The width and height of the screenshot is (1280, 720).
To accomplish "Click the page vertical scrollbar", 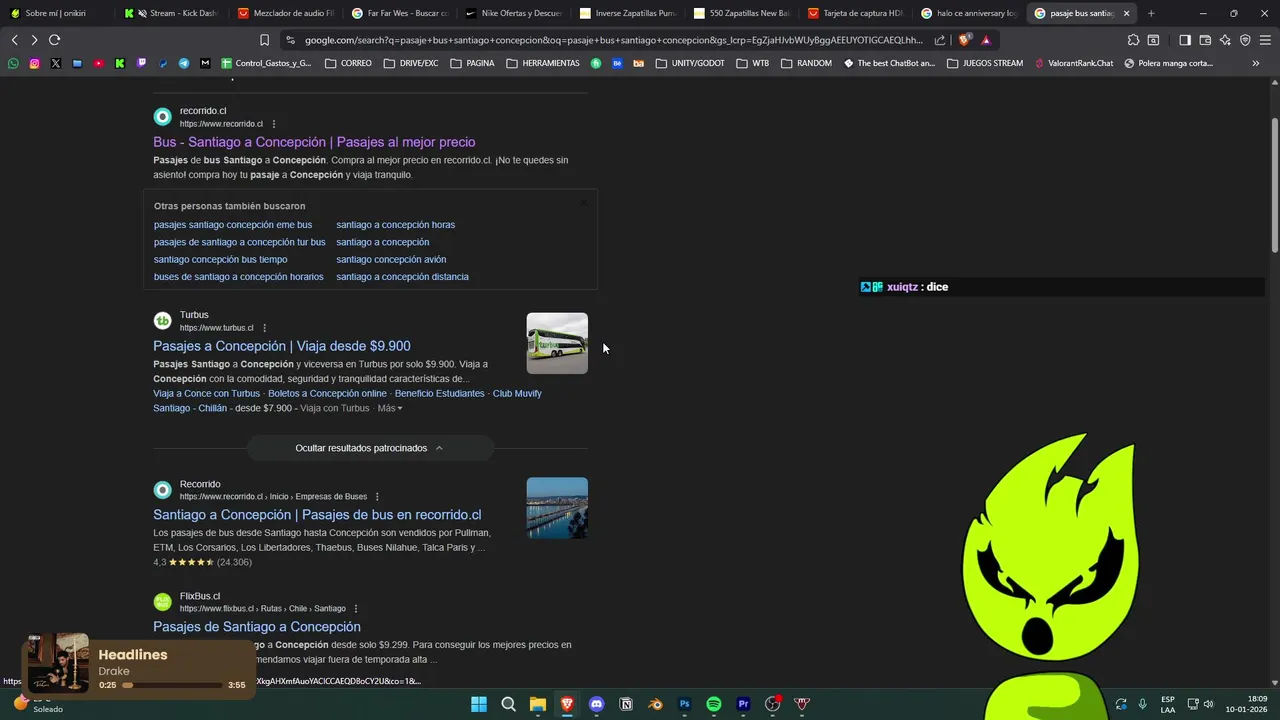I will 1274,185.
